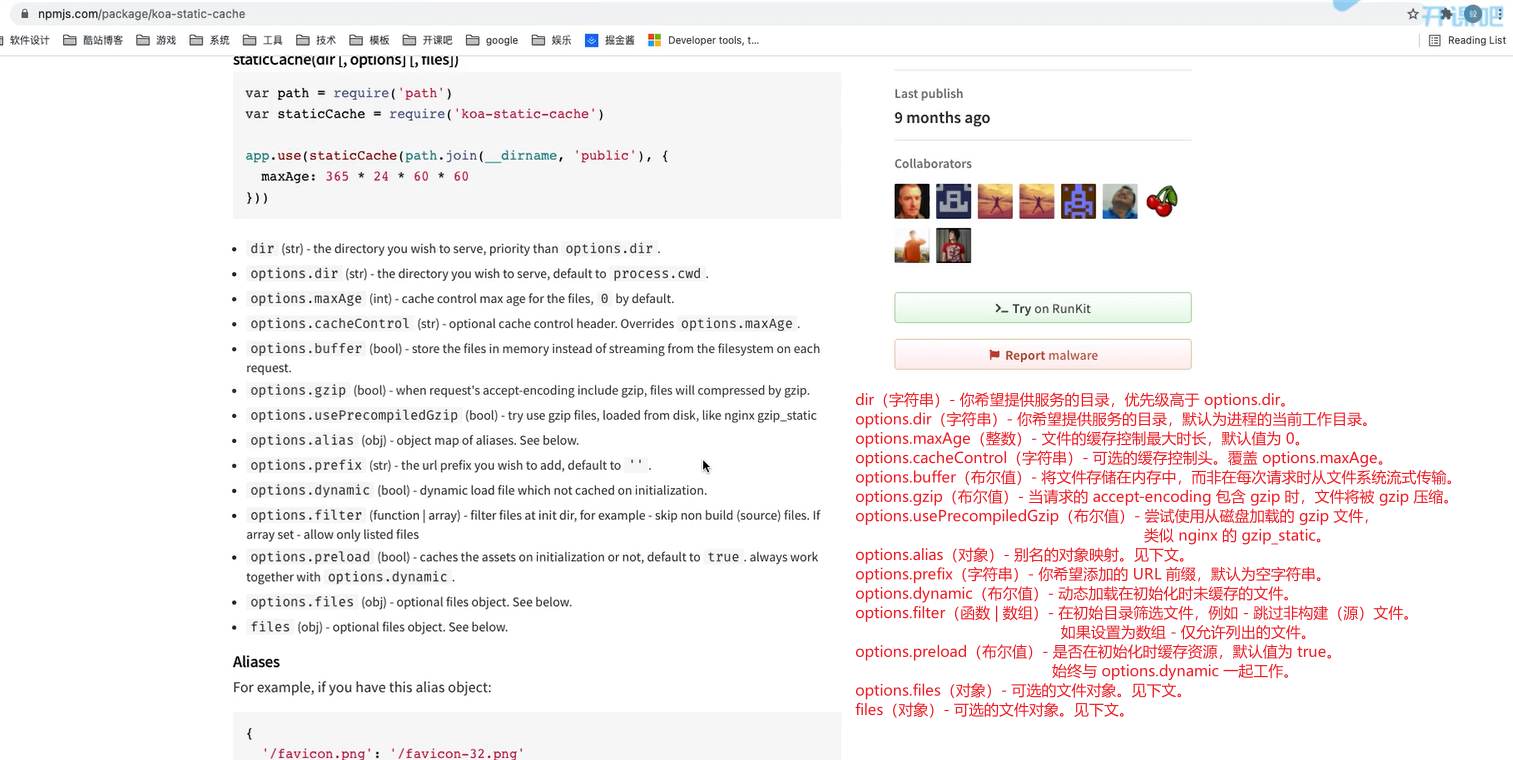Screen dimensions: 1513x760
Task: Click the Try on RunKit button
Action: [x=1042, y=307]
